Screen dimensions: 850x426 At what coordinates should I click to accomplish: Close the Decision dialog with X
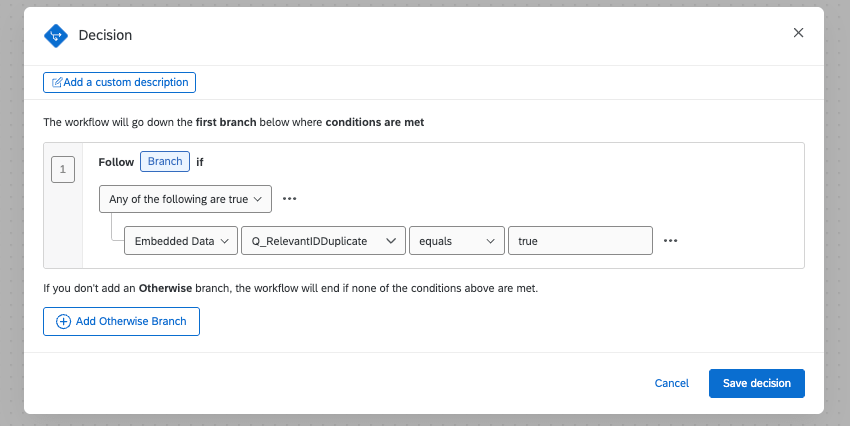click(798, 33)
